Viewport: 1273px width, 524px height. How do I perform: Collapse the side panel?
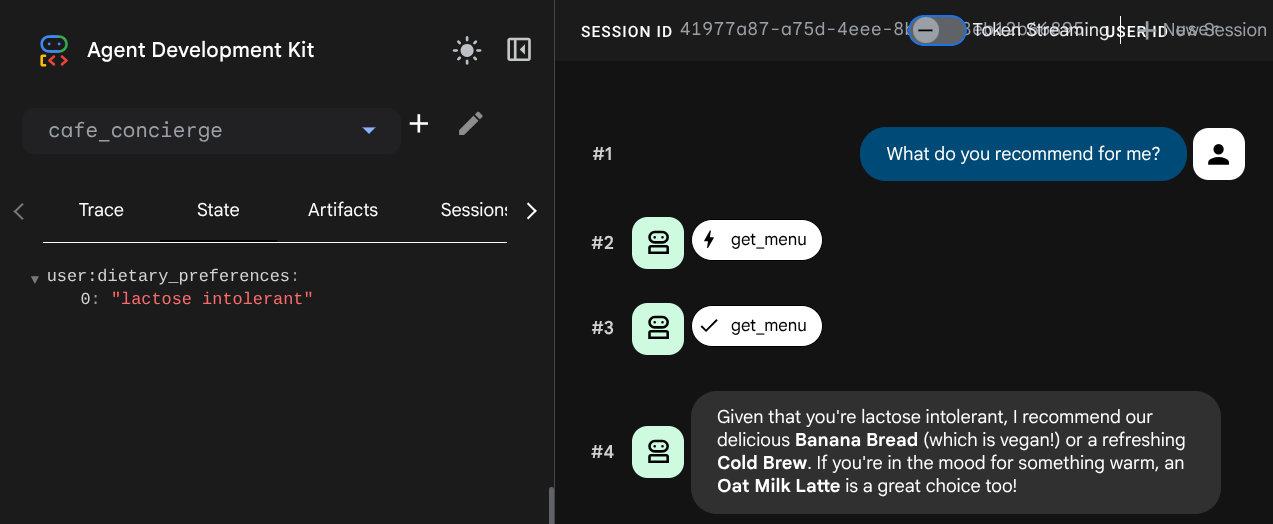(519, 50)
